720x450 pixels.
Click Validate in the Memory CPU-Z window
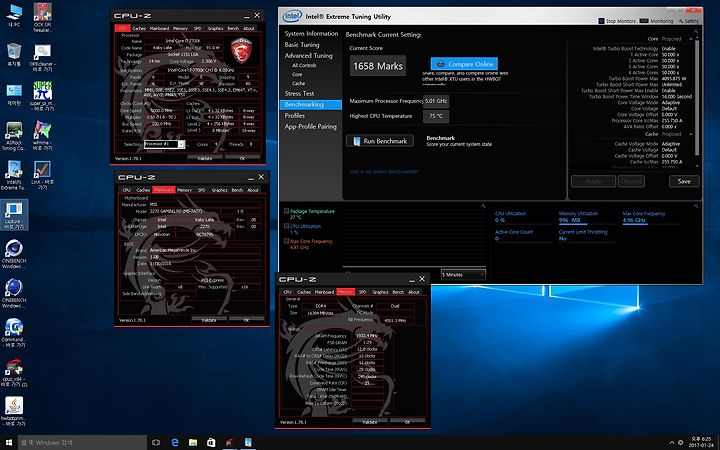pyautogui.click(x=370, y=422)
